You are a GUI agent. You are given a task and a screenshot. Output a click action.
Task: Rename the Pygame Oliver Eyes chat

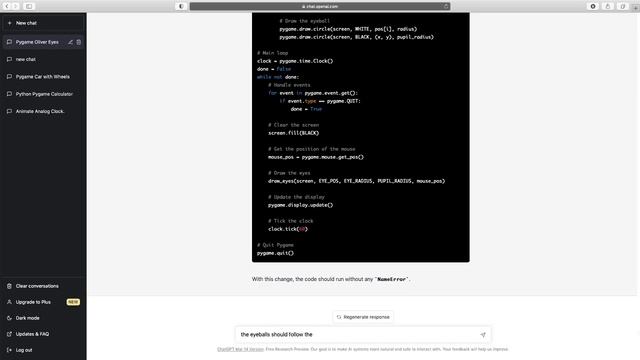click(x=71, y=42)
